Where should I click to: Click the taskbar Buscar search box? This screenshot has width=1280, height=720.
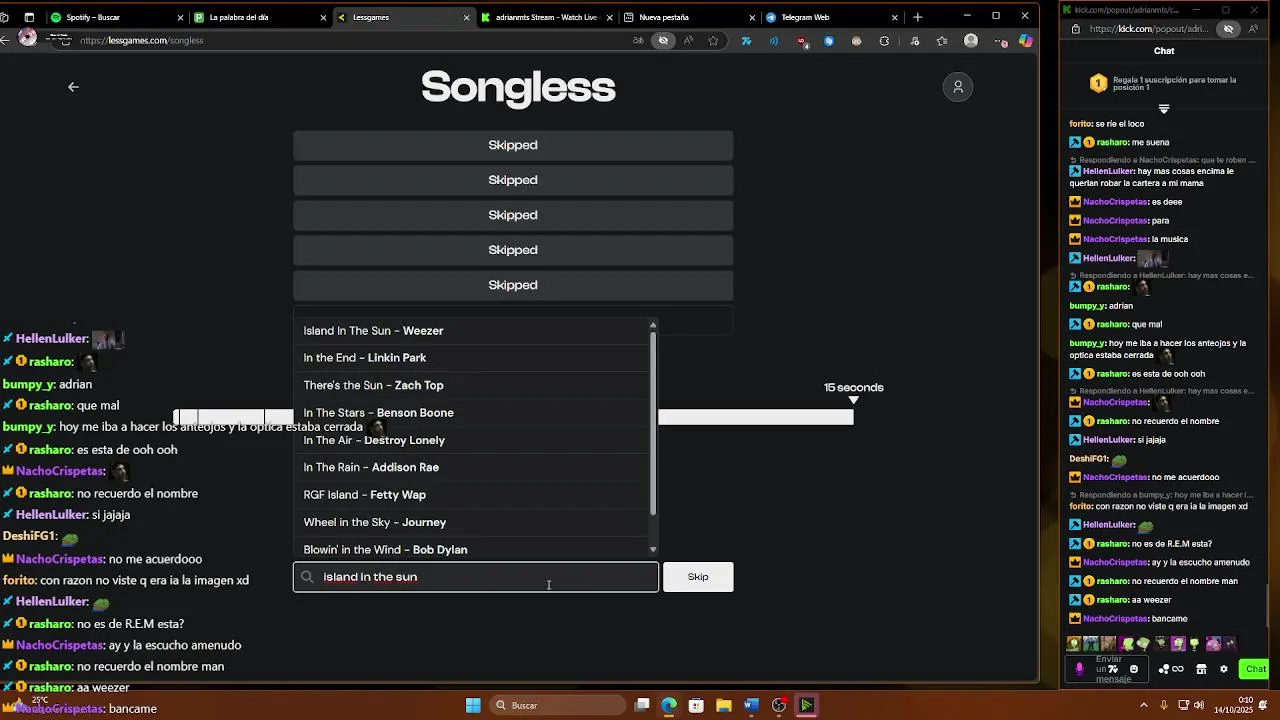tap(558, 706)
